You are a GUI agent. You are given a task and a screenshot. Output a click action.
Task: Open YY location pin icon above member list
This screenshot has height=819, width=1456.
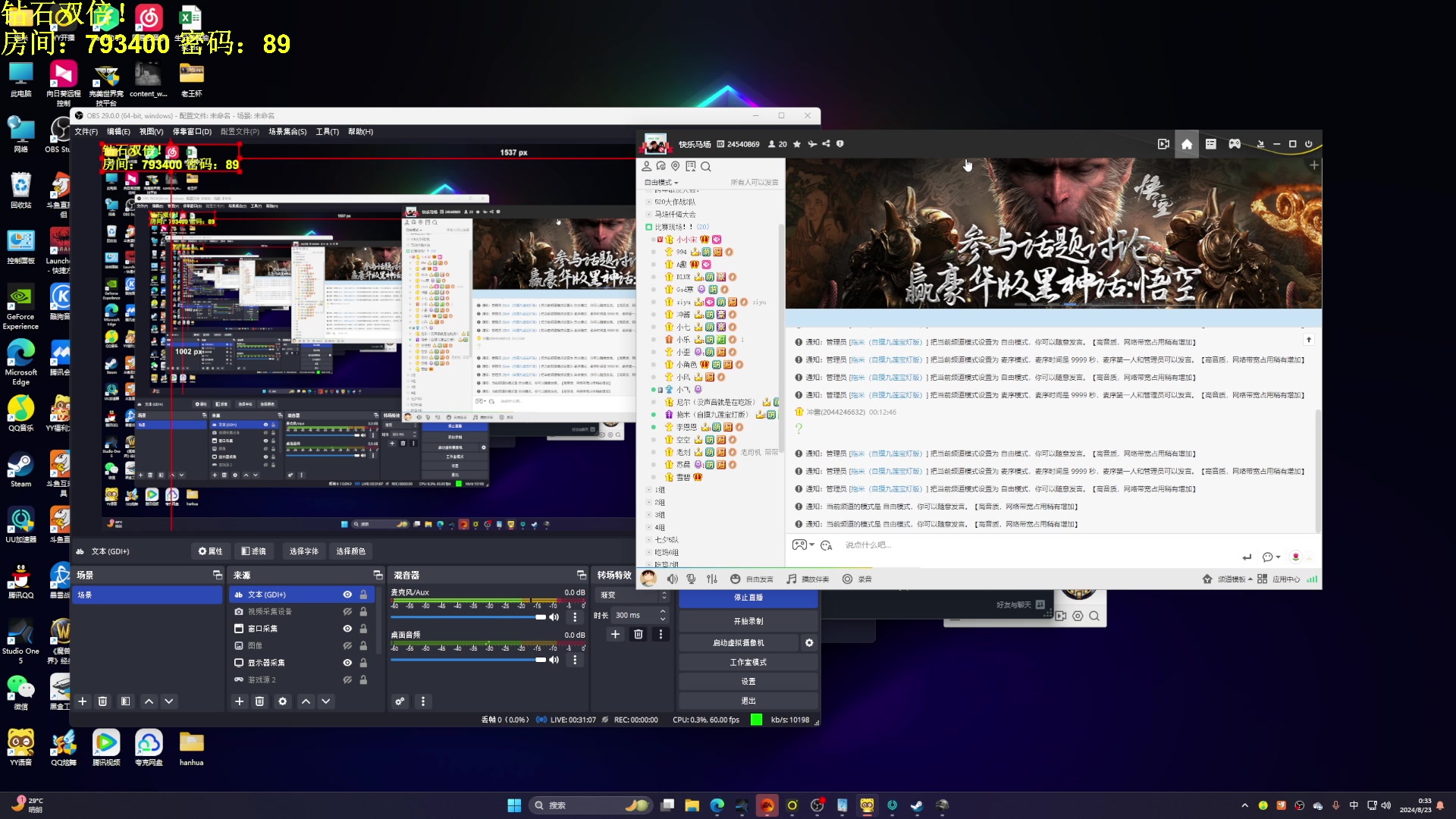[x=675, y=167]
